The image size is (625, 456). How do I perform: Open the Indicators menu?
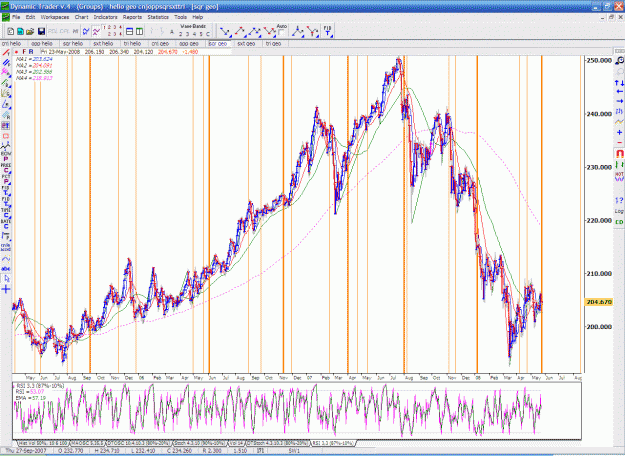(105, 17)
